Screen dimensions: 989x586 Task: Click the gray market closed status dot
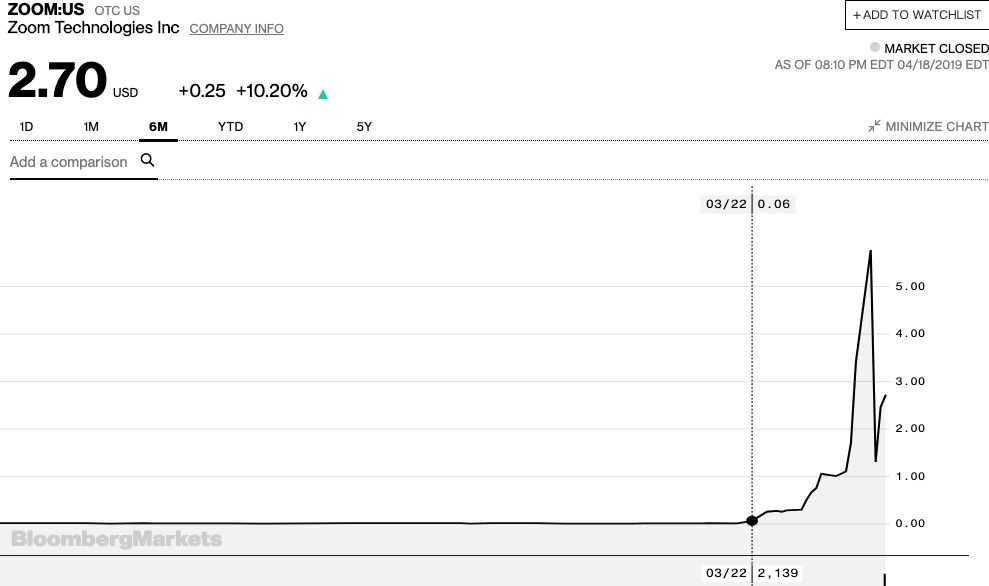[x=875, y=47]
